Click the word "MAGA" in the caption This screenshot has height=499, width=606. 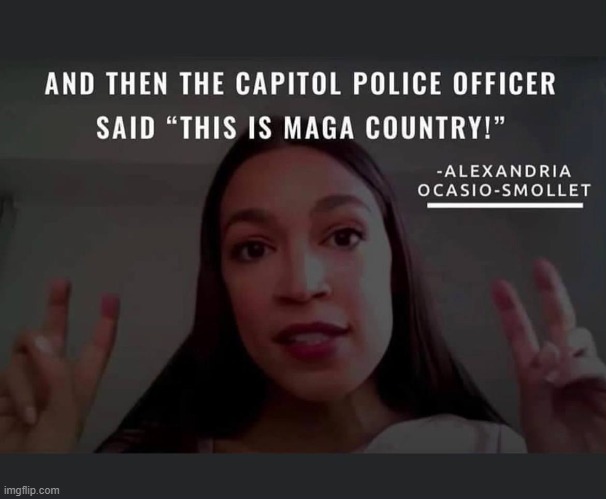[319, 128]
